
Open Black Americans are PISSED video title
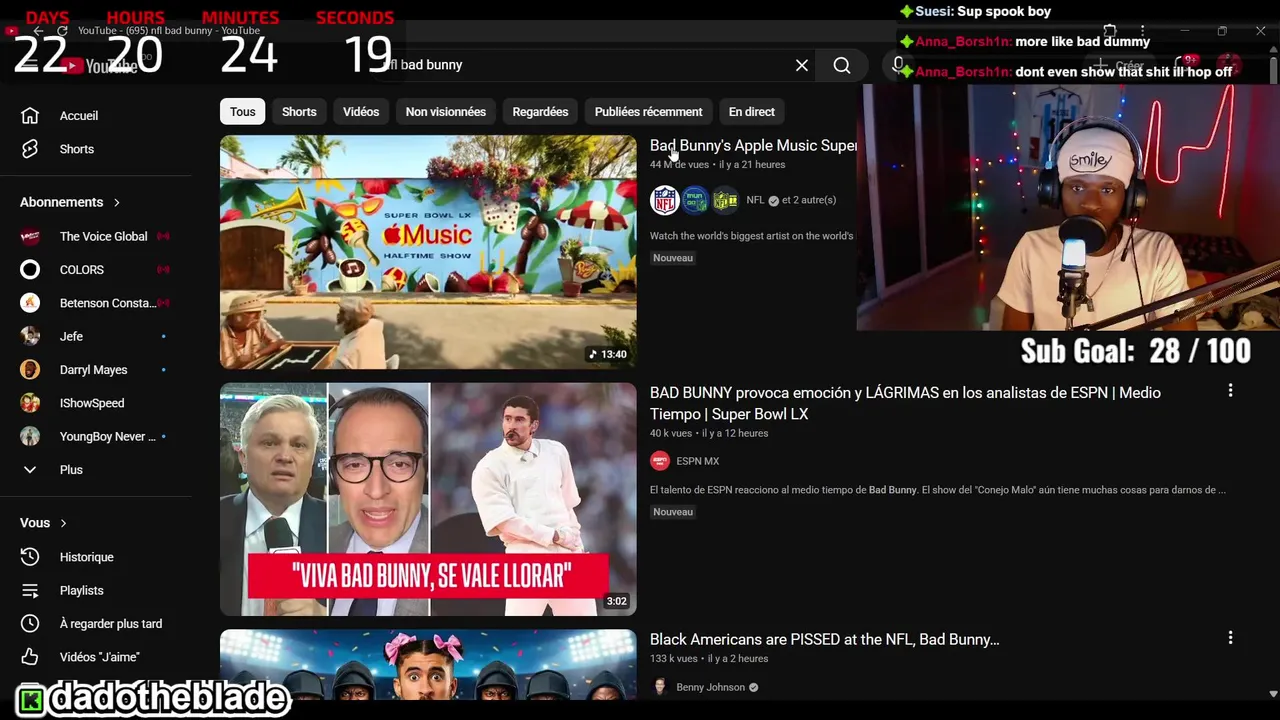click(x=824, y=640)
